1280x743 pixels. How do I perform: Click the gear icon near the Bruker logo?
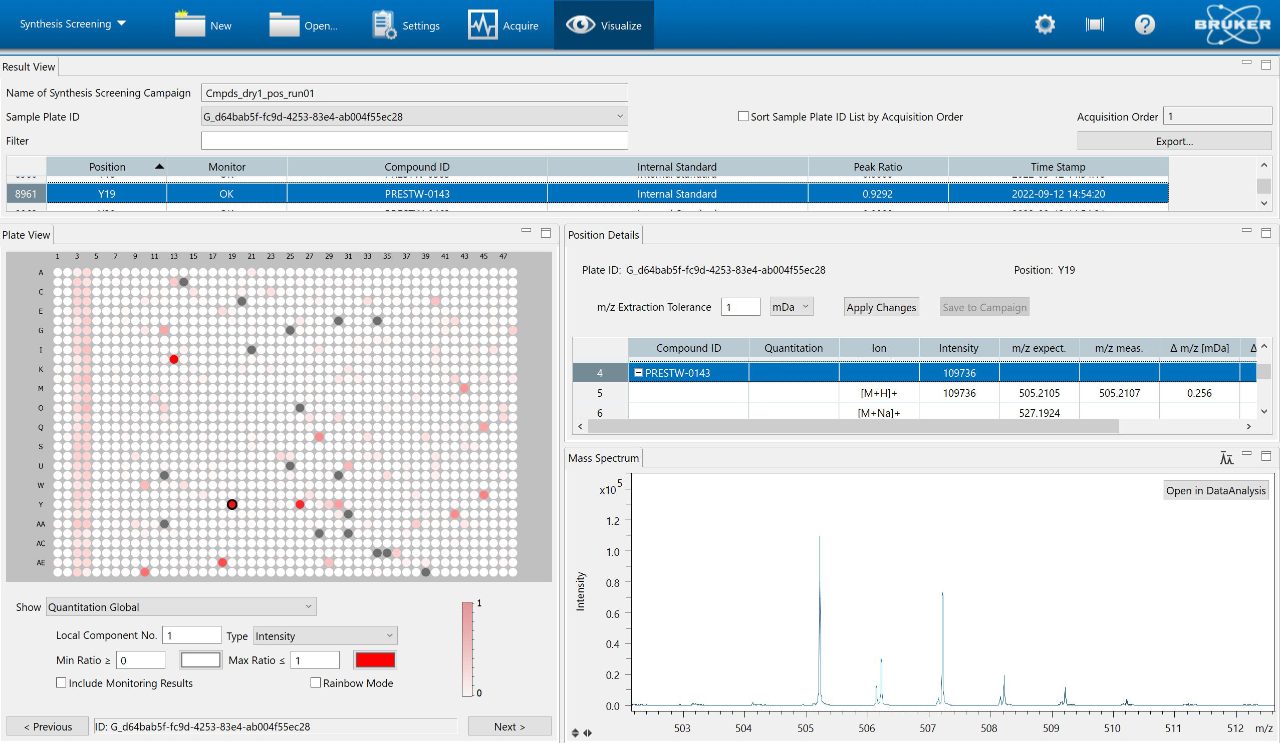[x=1044, y=23]
